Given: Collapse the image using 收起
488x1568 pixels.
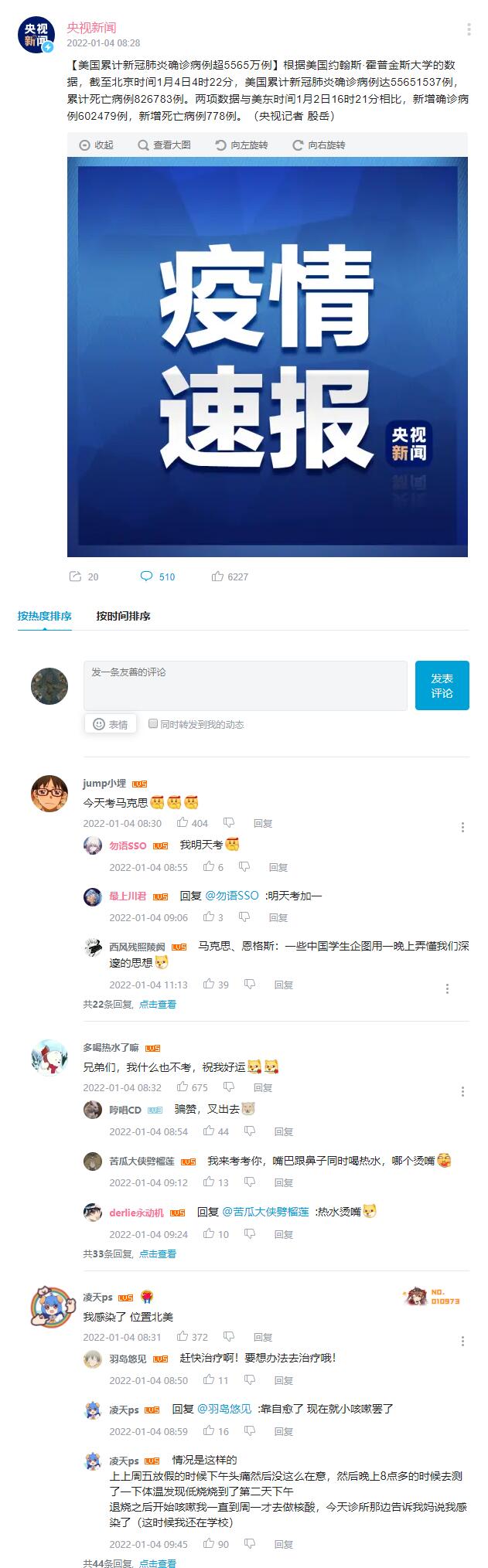Looking at the screenshot, I should click(x=96, y=145).
